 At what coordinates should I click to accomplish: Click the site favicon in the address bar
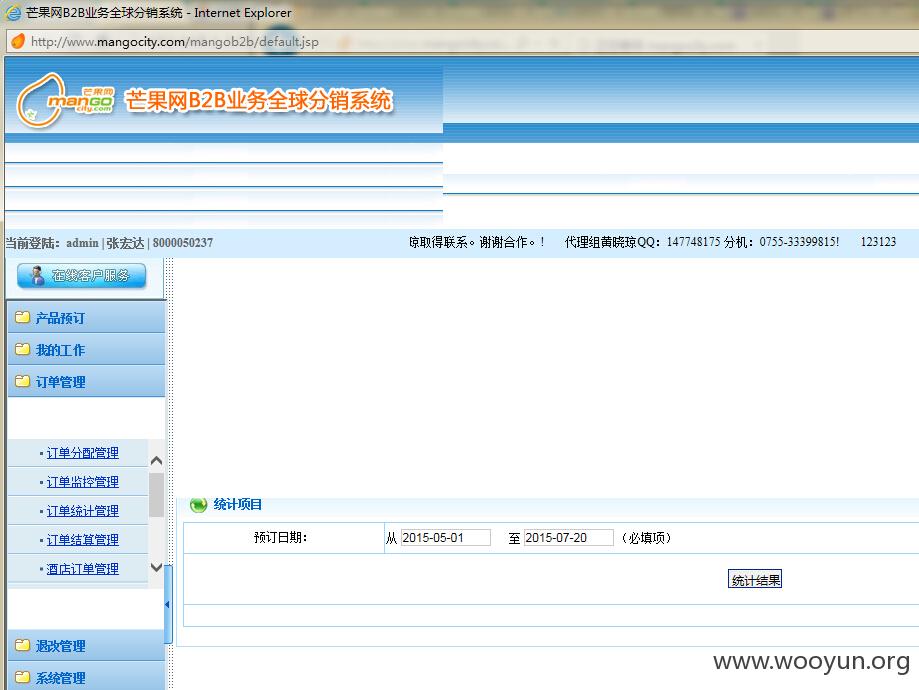coord(18,42)
